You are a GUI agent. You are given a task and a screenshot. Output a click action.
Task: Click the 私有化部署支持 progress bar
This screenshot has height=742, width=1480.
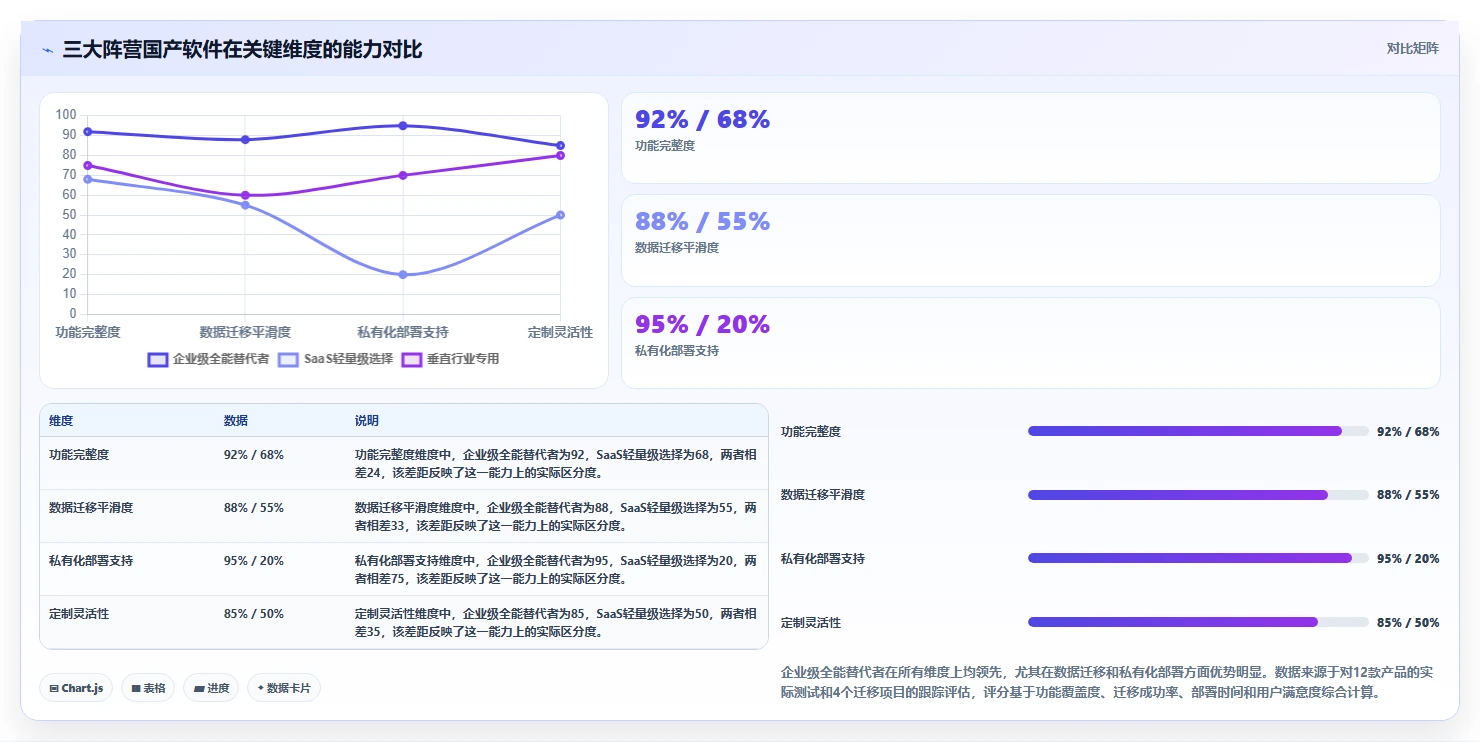pos(1198,558)
